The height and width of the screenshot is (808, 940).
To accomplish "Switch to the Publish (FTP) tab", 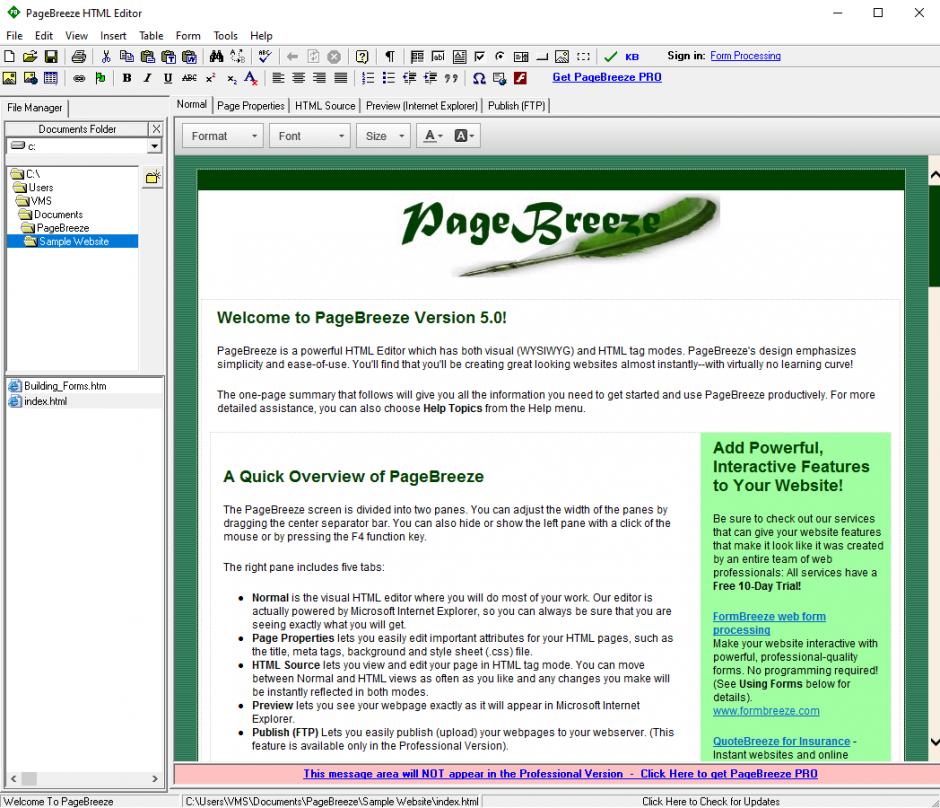I will 516,105.
